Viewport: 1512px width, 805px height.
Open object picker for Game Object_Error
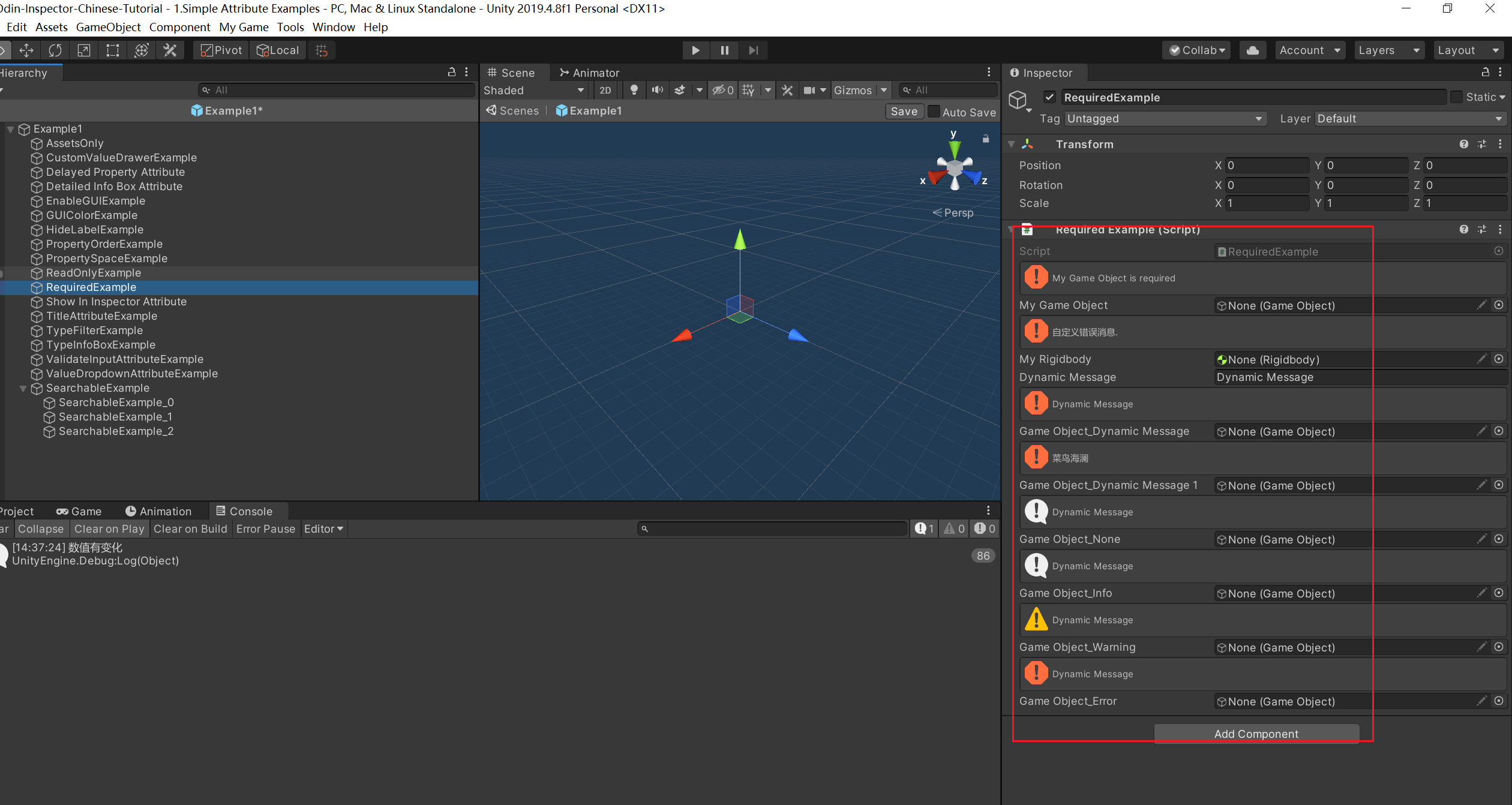[1499, 701]
